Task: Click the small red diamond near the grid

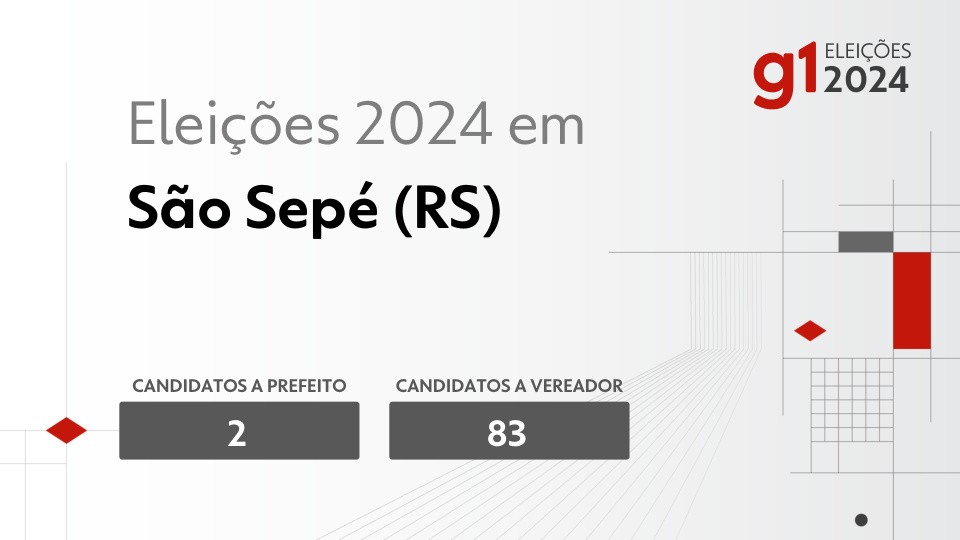Action: click(x=809, y=331)
